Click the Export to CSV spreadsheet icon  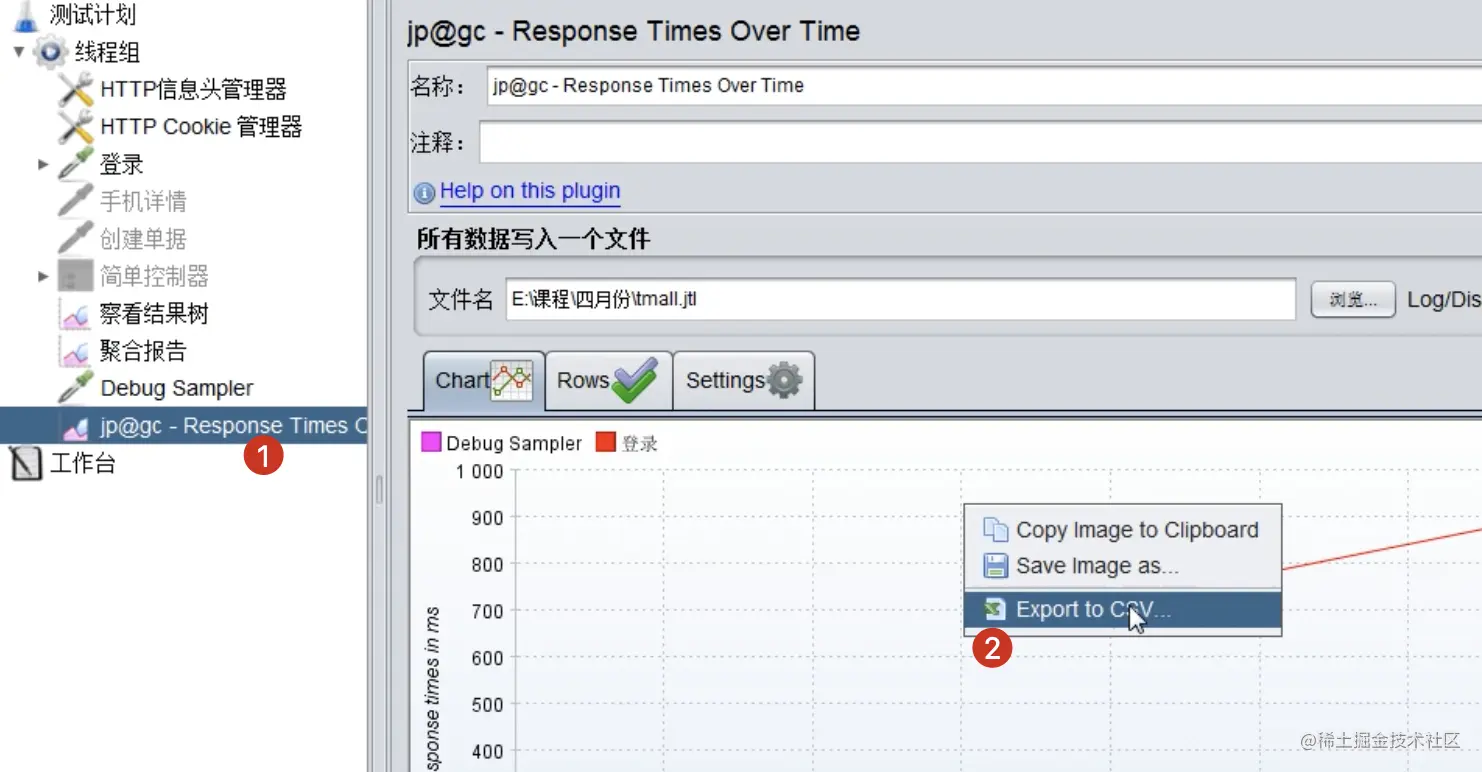point(996,609)
